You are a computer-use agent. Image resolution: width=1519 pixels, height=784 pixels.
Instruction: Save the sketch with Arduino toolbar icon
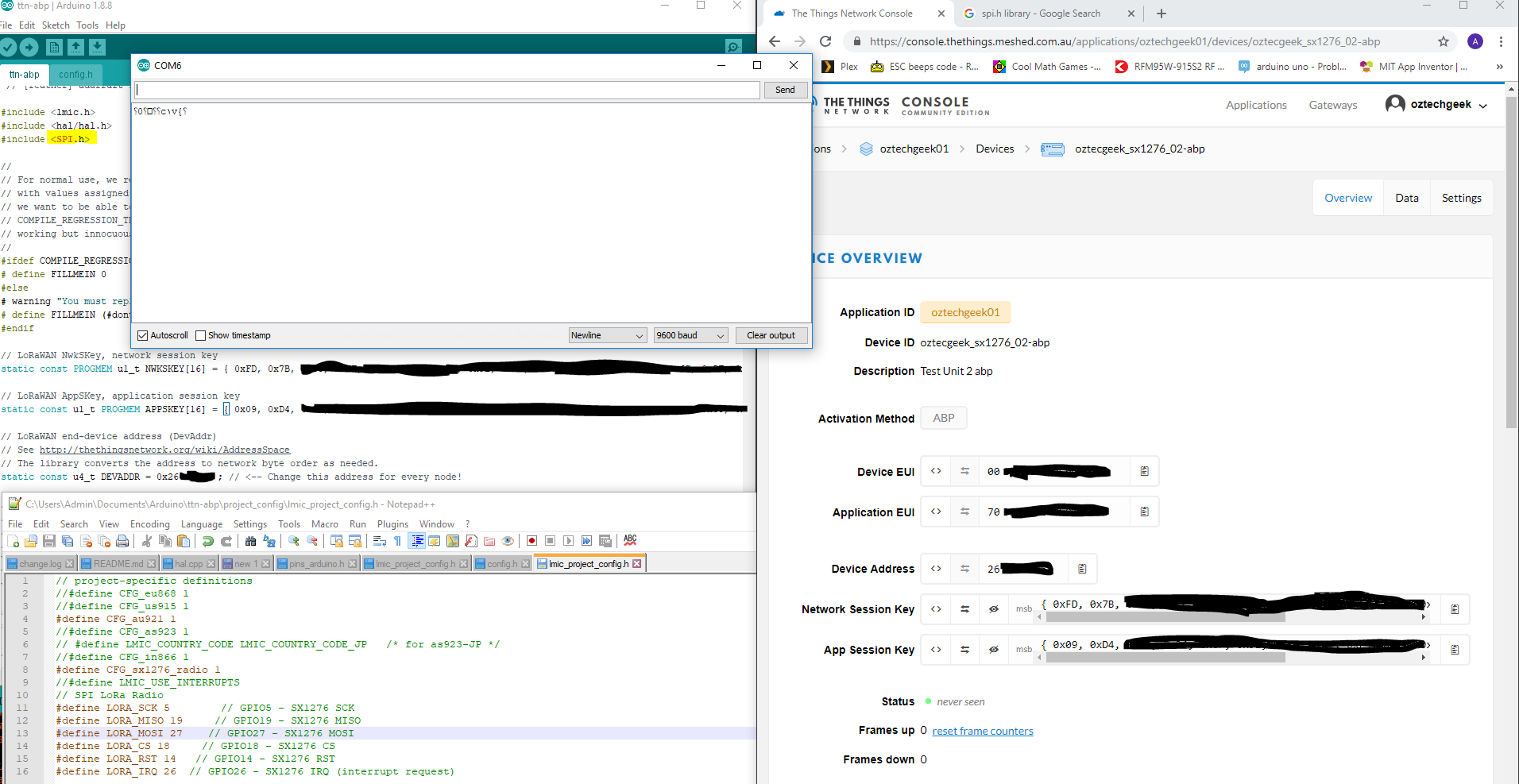point(97,47)
